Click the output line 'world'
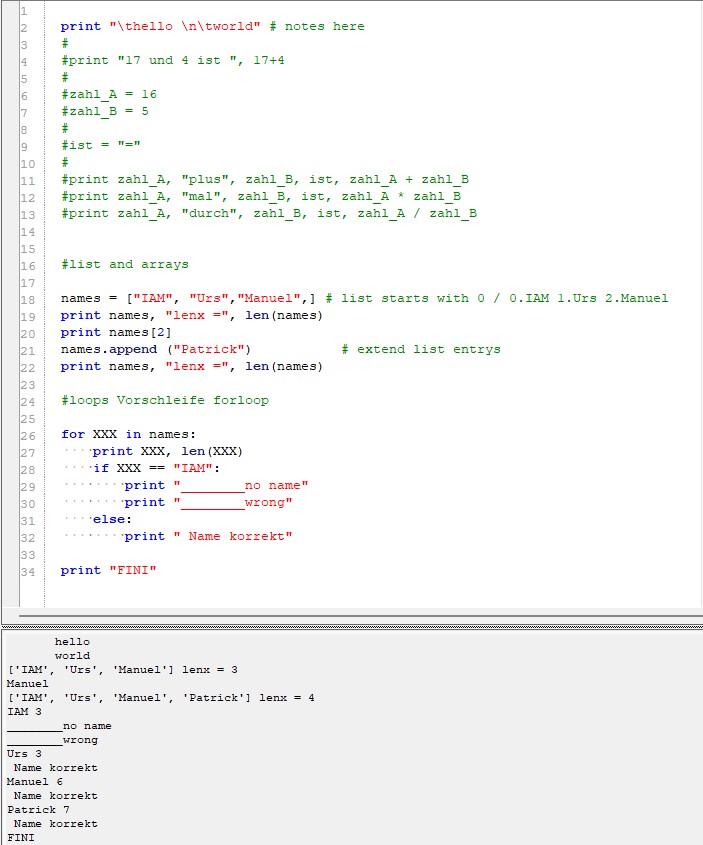This screenshot has width=703, height=845. coord(72,656)
